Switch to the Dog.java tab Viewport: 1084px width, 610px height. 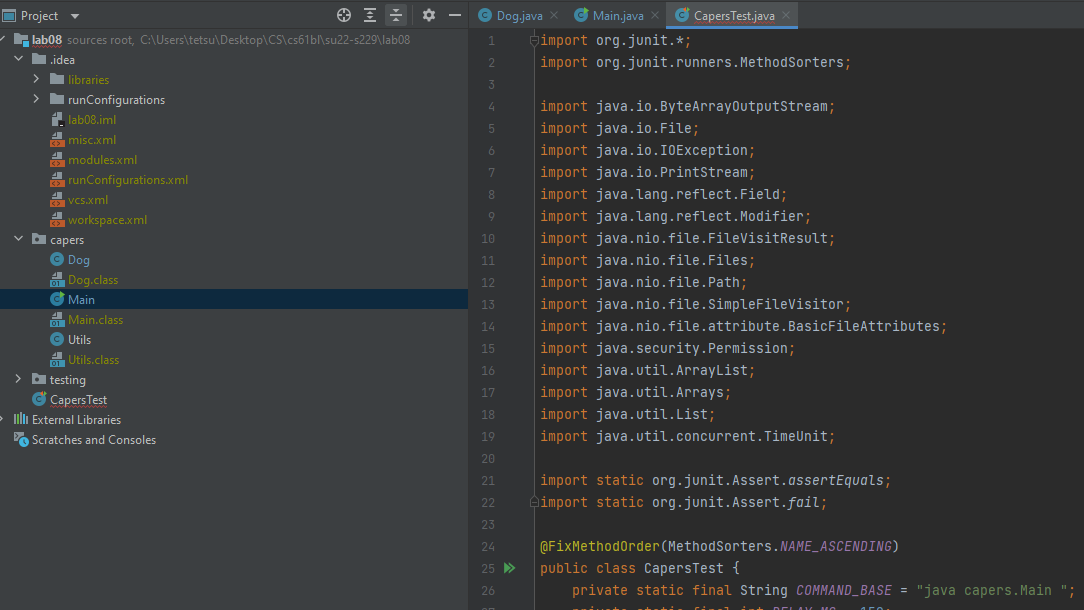[518, 16]
